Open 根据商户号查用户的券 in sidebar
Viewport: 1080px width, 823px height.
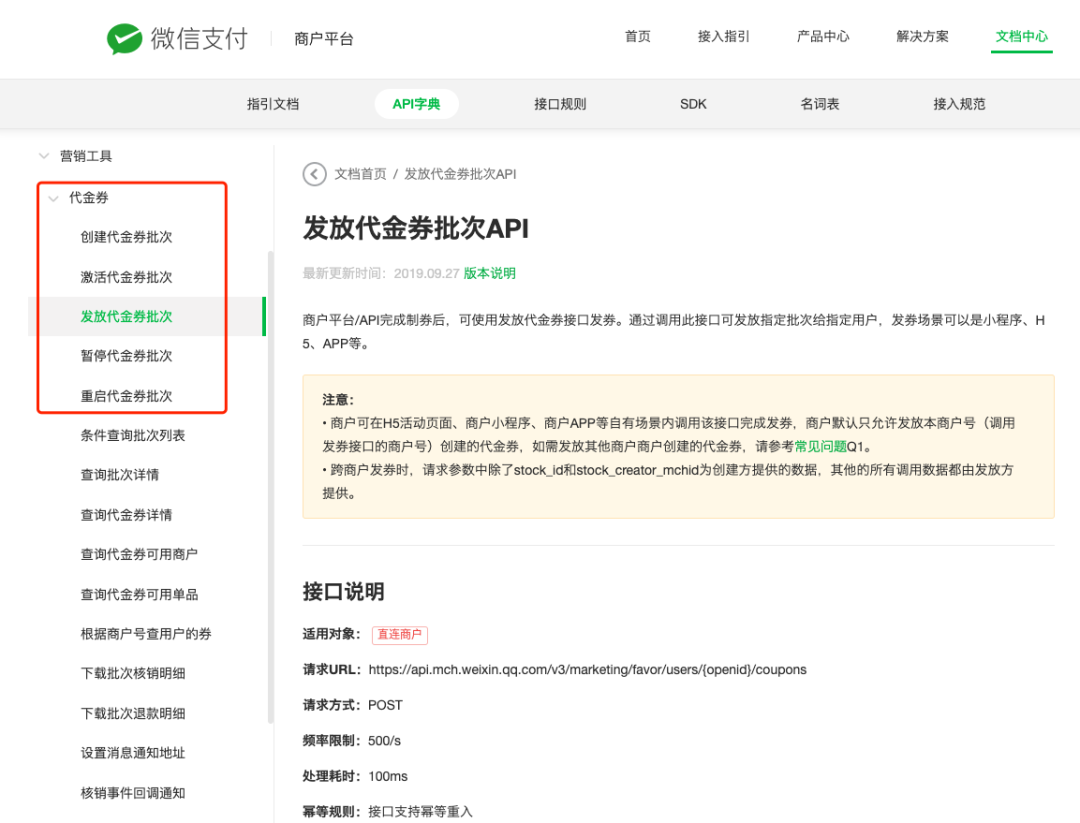(x=146, y=634)
